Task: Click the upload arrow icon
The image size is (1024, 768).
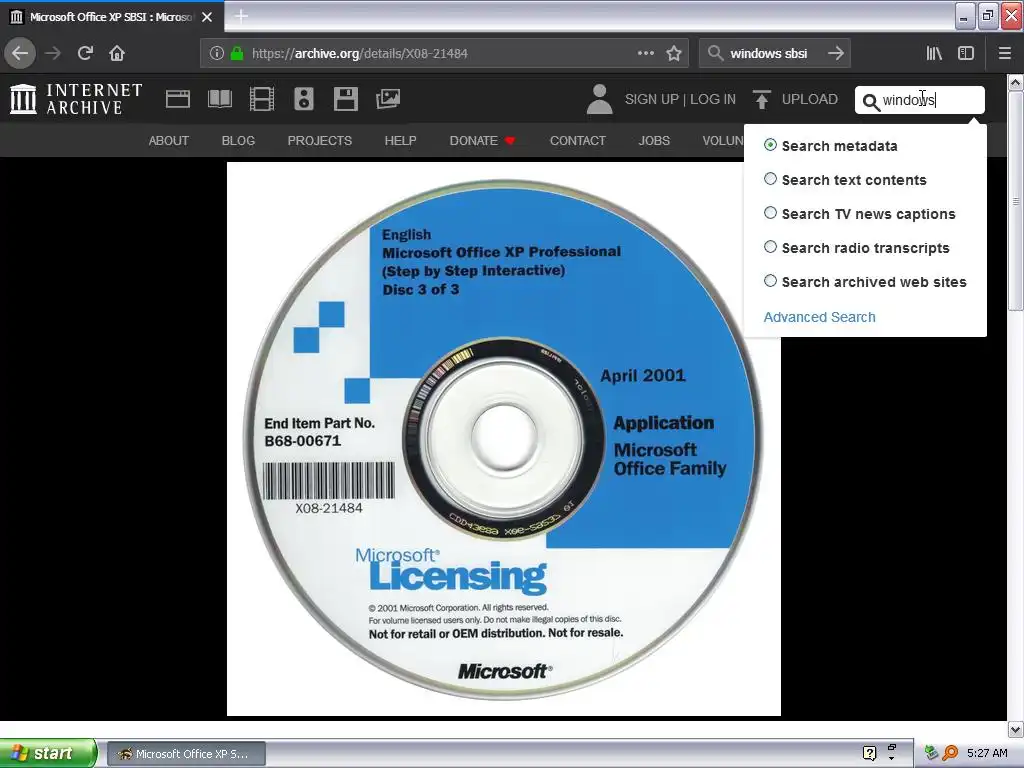Action: point(761,99)
